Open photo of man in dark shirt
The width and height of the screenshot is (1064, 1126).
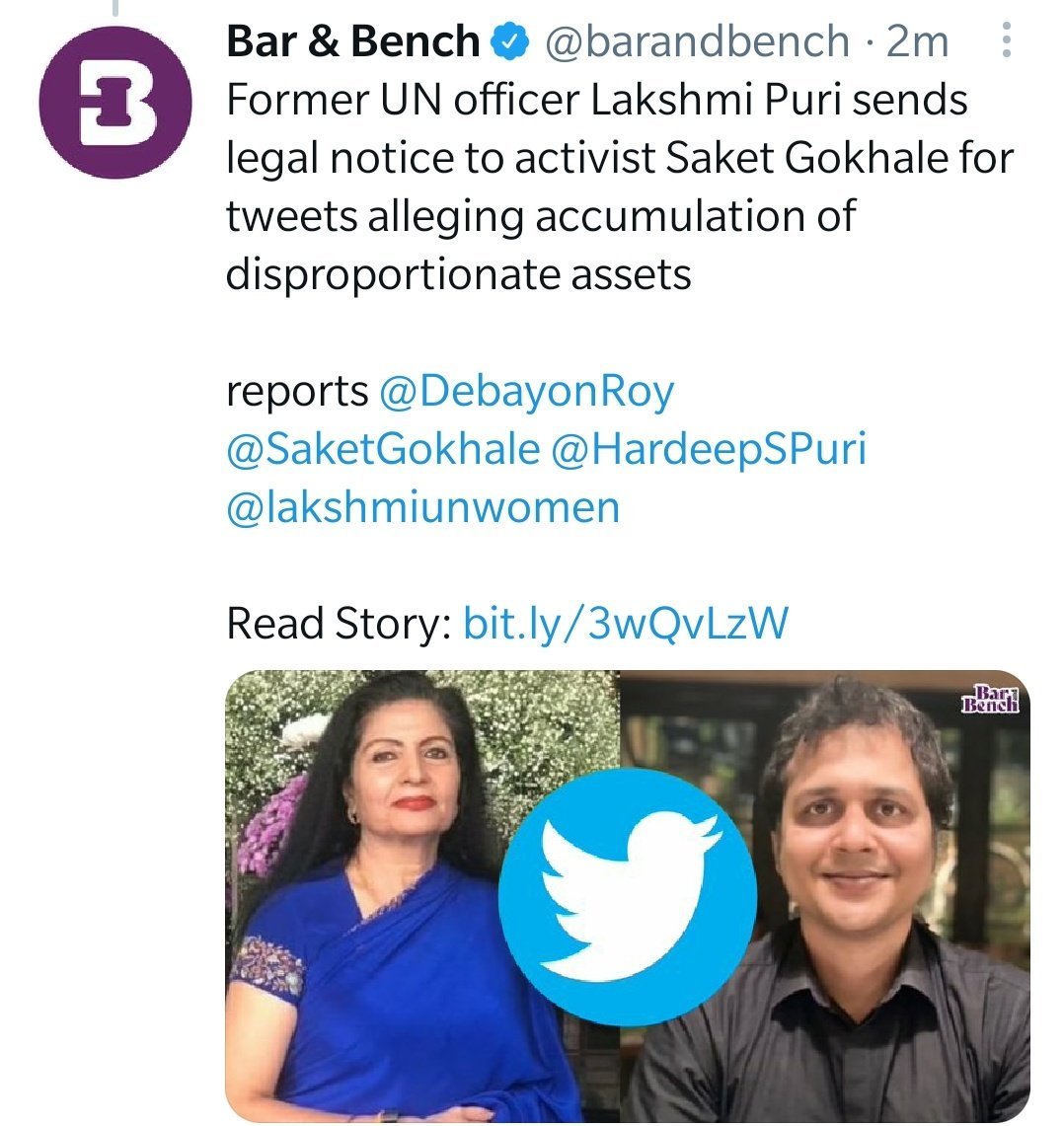[825, 896]
